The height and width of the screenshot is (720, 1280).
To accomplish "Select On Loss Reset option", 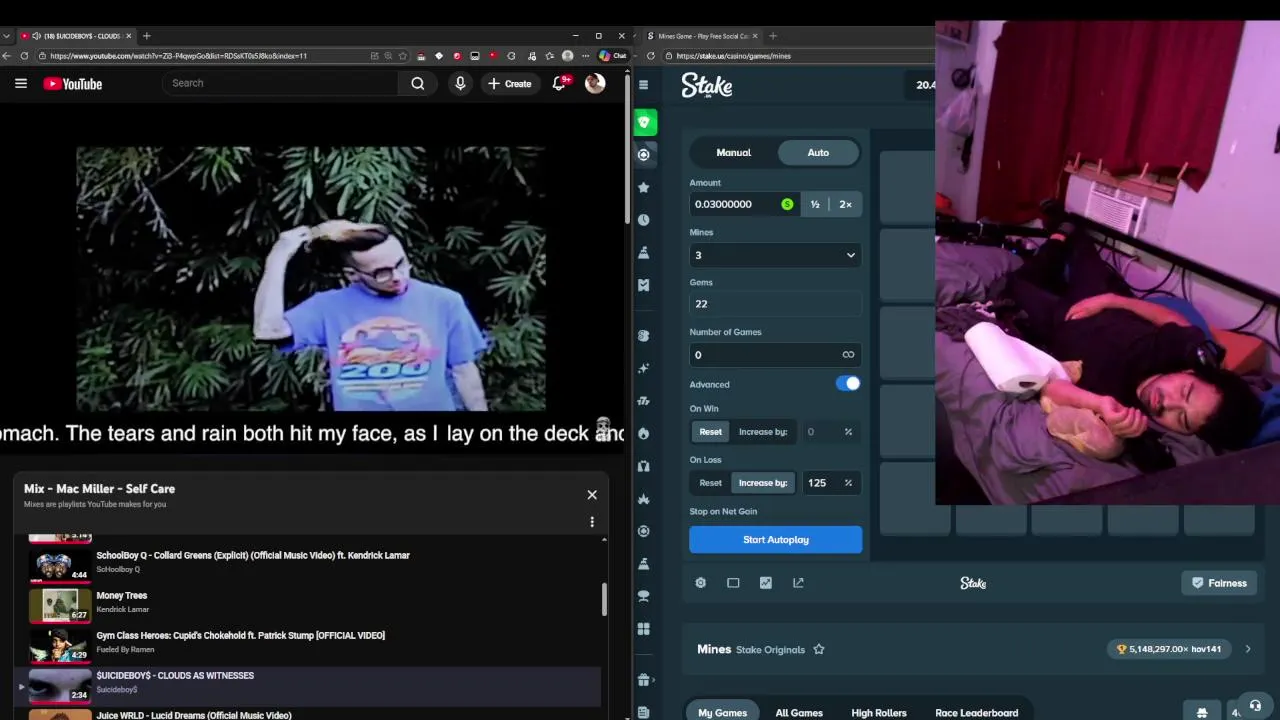I will pos(710,483).
